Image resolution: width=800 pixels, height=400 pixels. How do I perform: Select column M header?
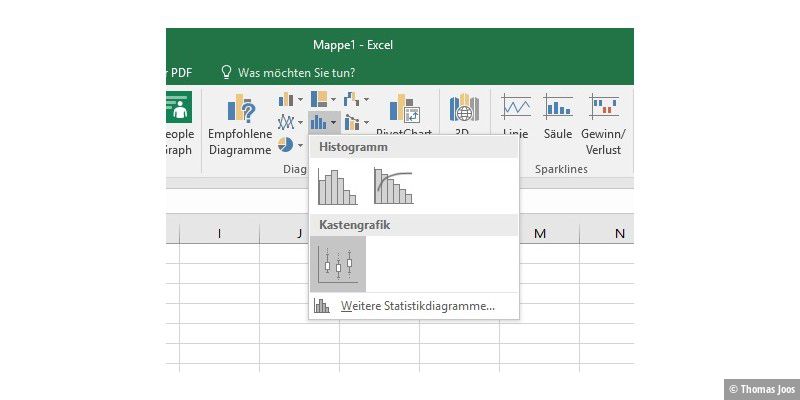click(540, 234)
